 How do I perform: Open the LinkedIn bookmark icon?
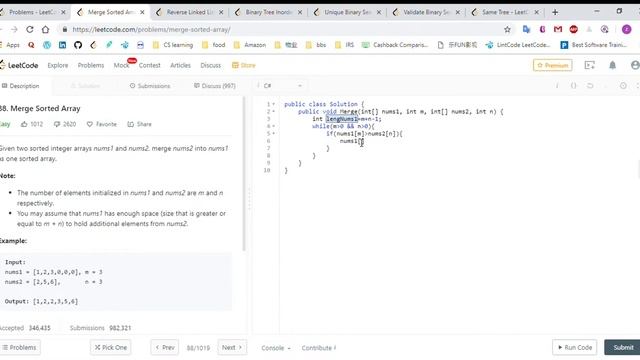click(62, 45)
